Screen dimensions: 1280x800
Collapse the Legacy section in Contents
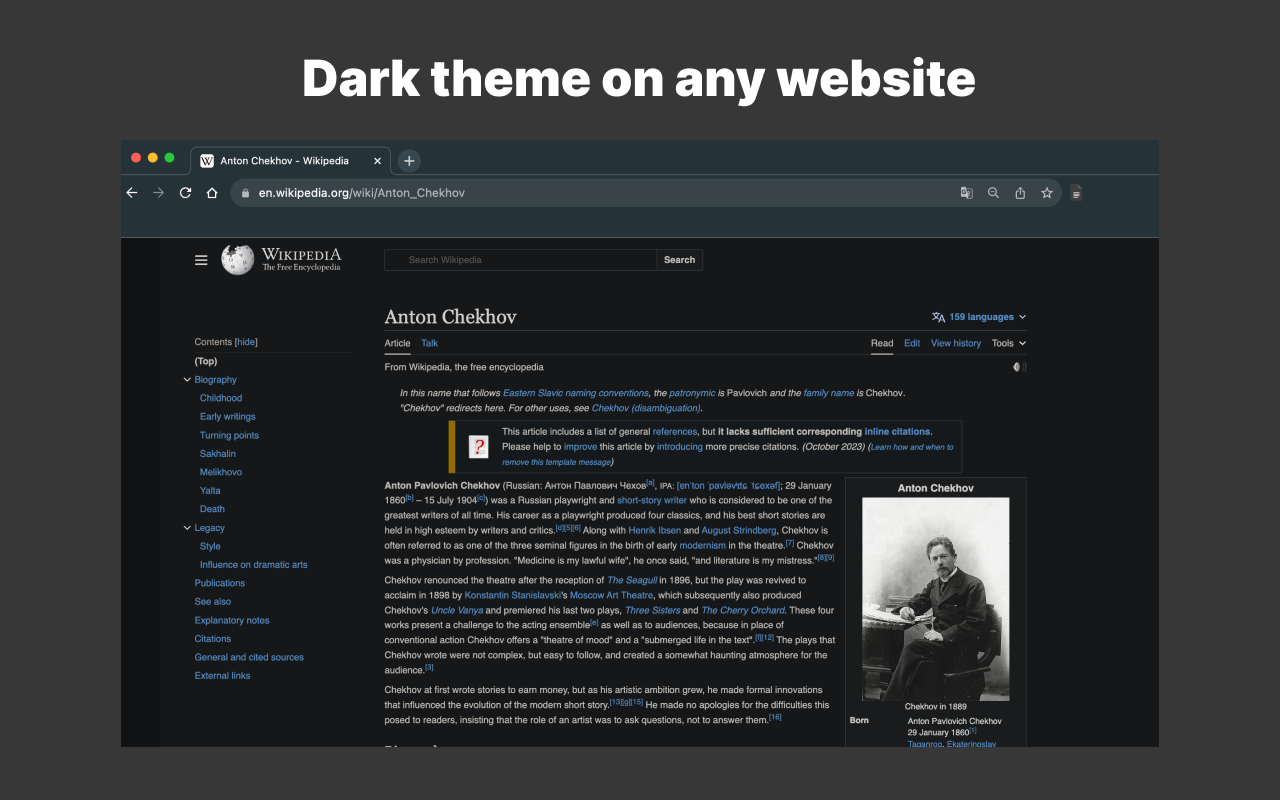(187, 527)
